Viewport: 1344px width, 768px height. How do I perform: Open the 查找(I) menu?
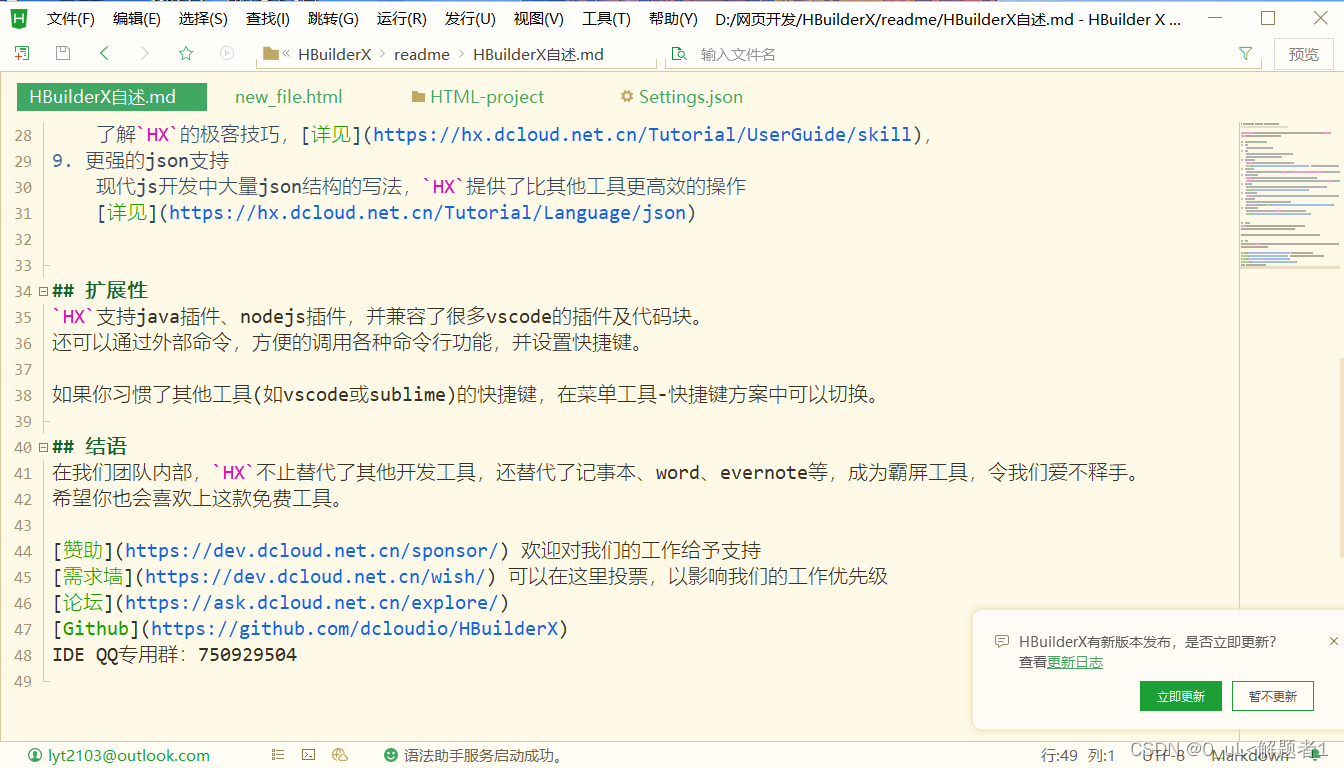(x=268, y=19)
